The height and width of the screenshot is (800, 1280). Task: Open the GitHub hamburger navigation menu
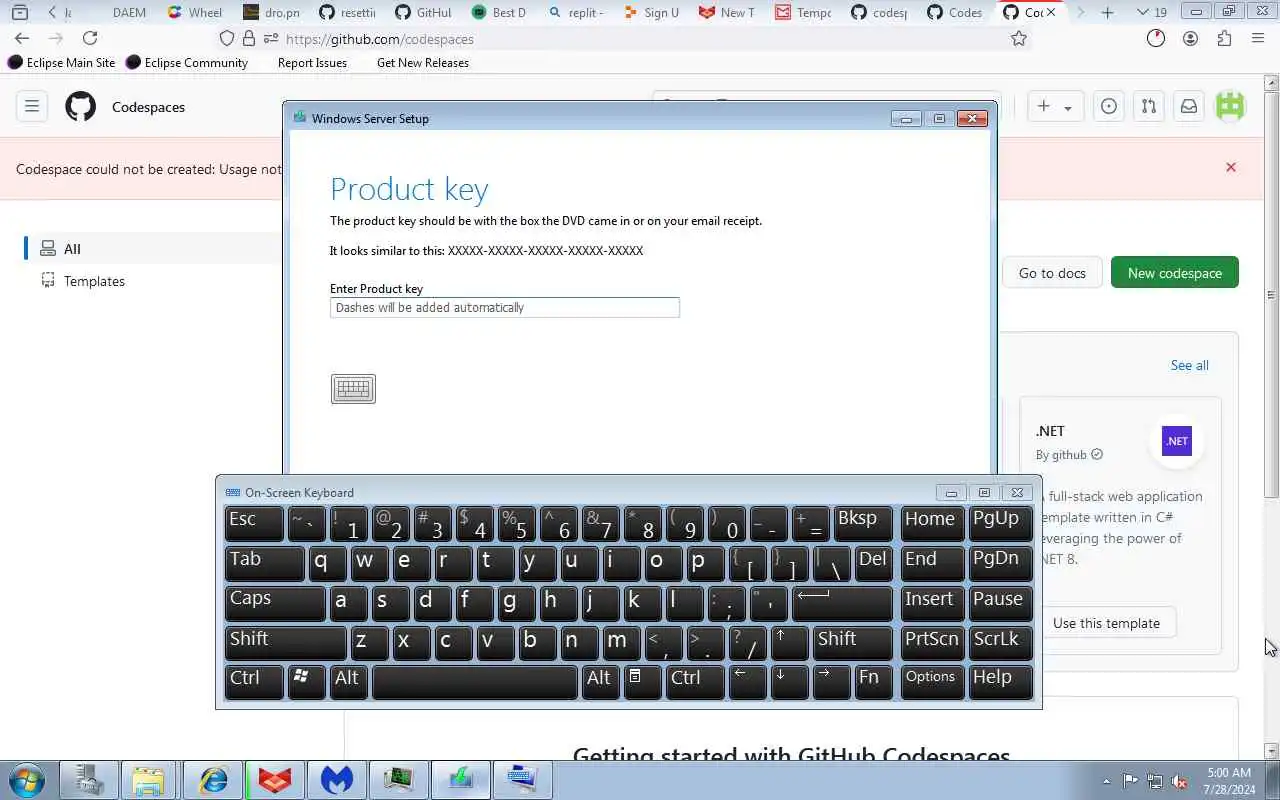32,106
